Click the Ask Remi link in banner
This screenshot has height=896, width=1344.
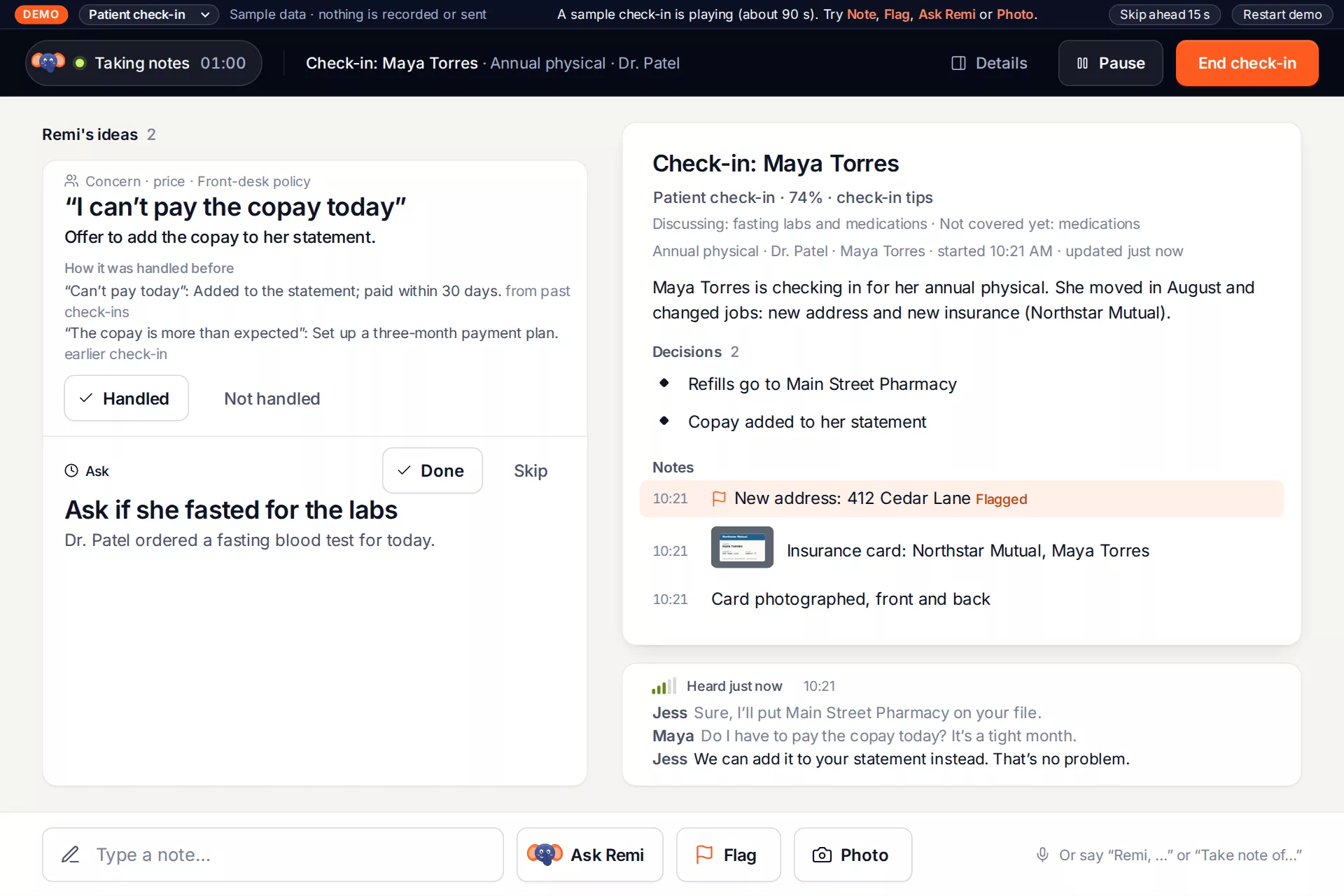946,14
